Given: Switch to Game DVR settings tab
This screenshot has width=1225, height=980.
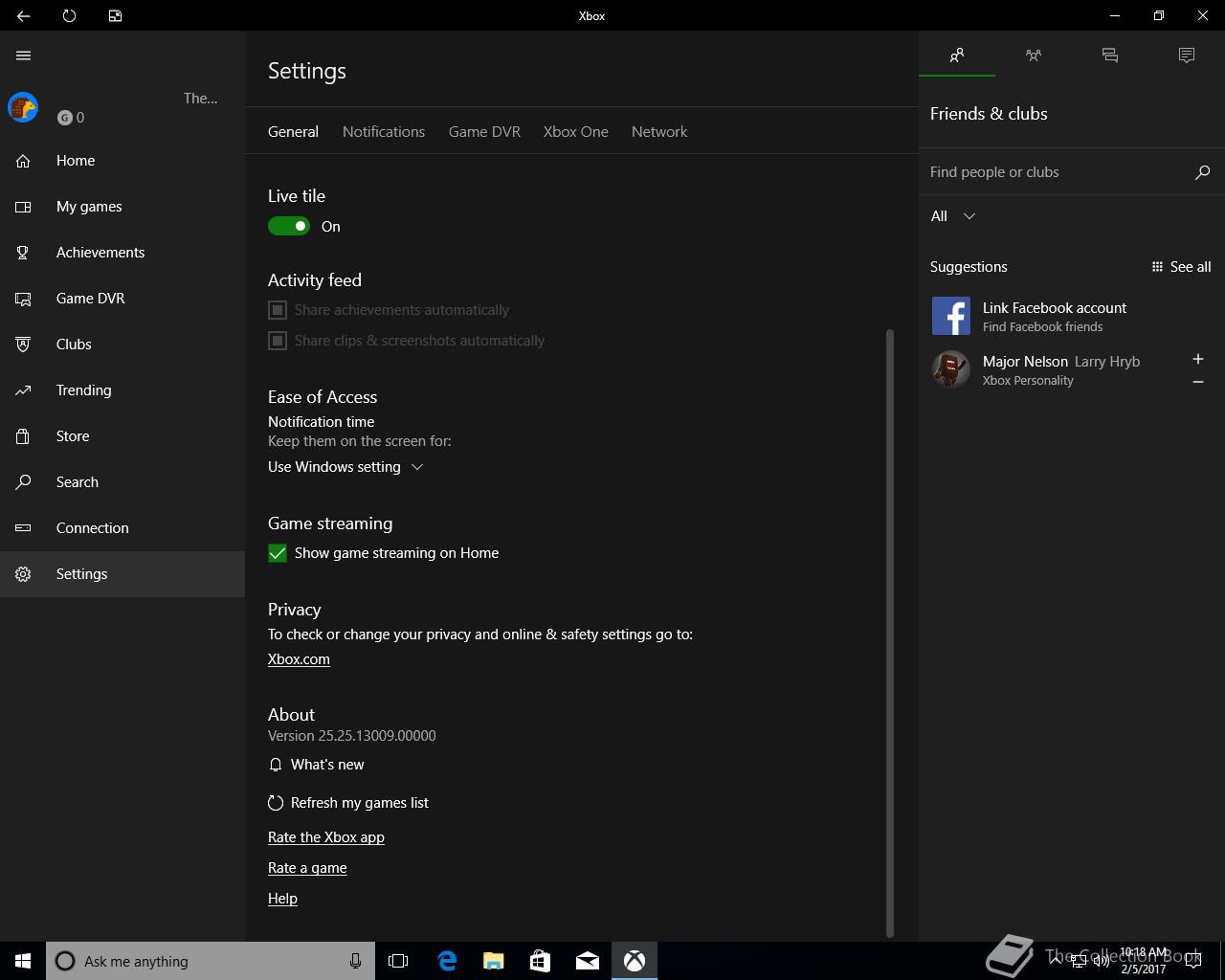Looking at the screenshot, I should [x=484, y=132].
